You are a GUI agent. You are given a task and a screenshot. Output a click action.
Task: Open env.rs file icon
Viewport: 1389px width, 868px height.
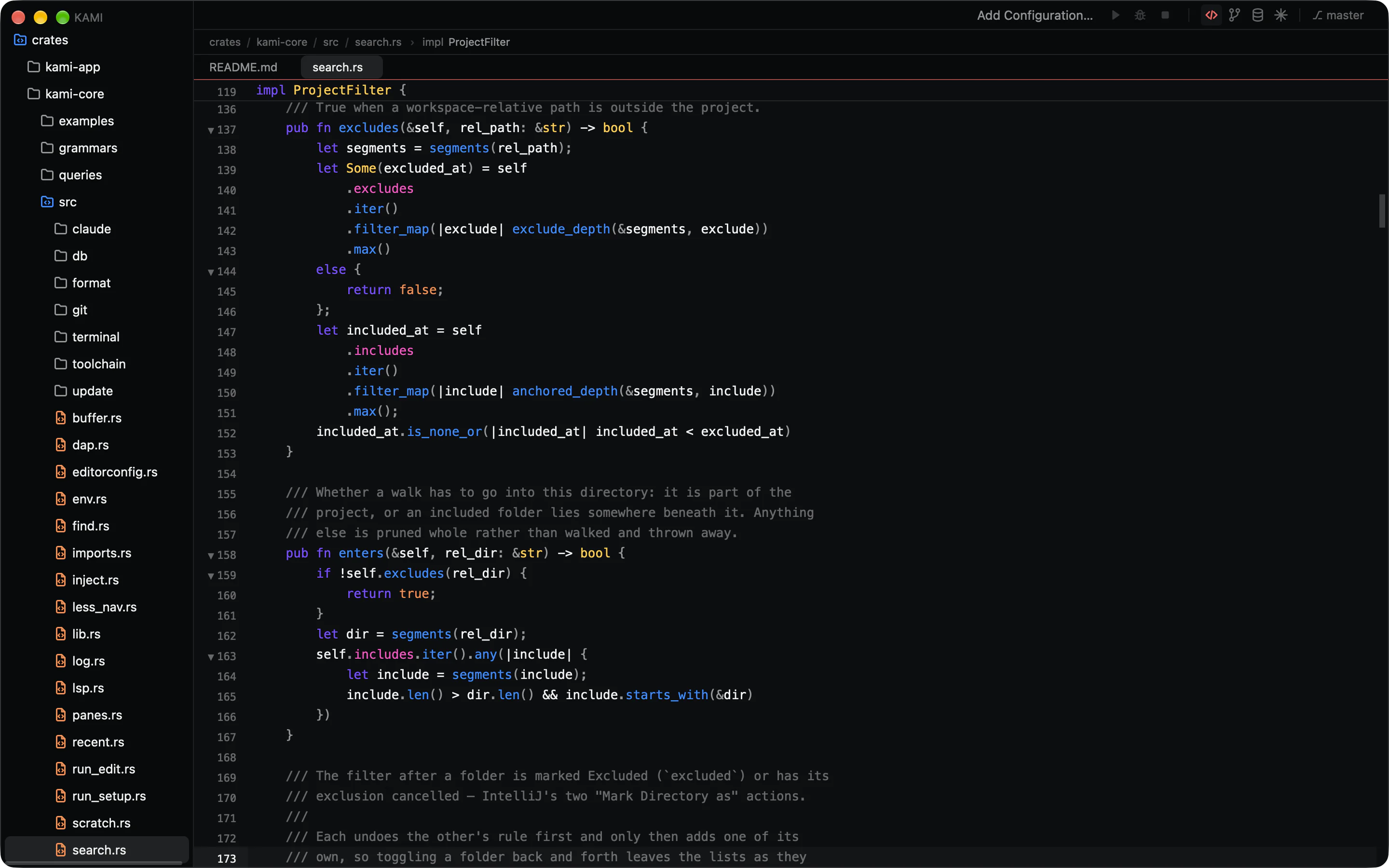60,499
